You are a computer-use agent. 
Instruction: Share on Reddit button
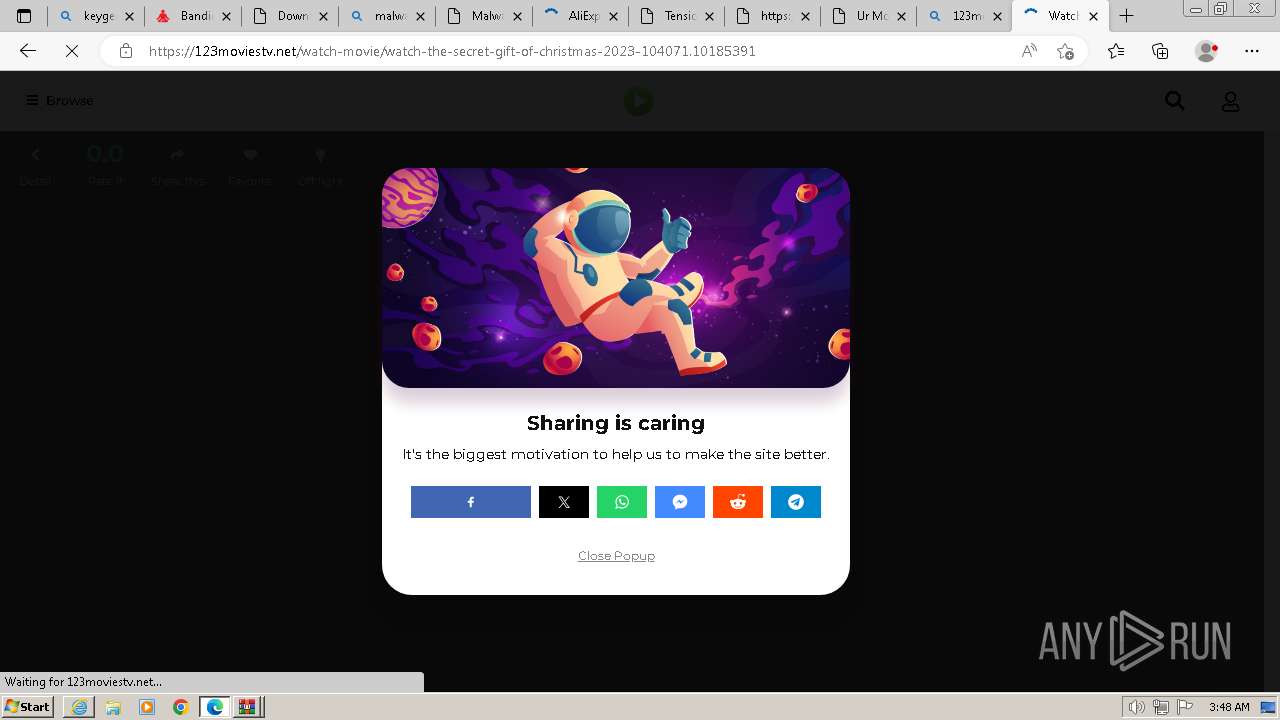point(738,502)
